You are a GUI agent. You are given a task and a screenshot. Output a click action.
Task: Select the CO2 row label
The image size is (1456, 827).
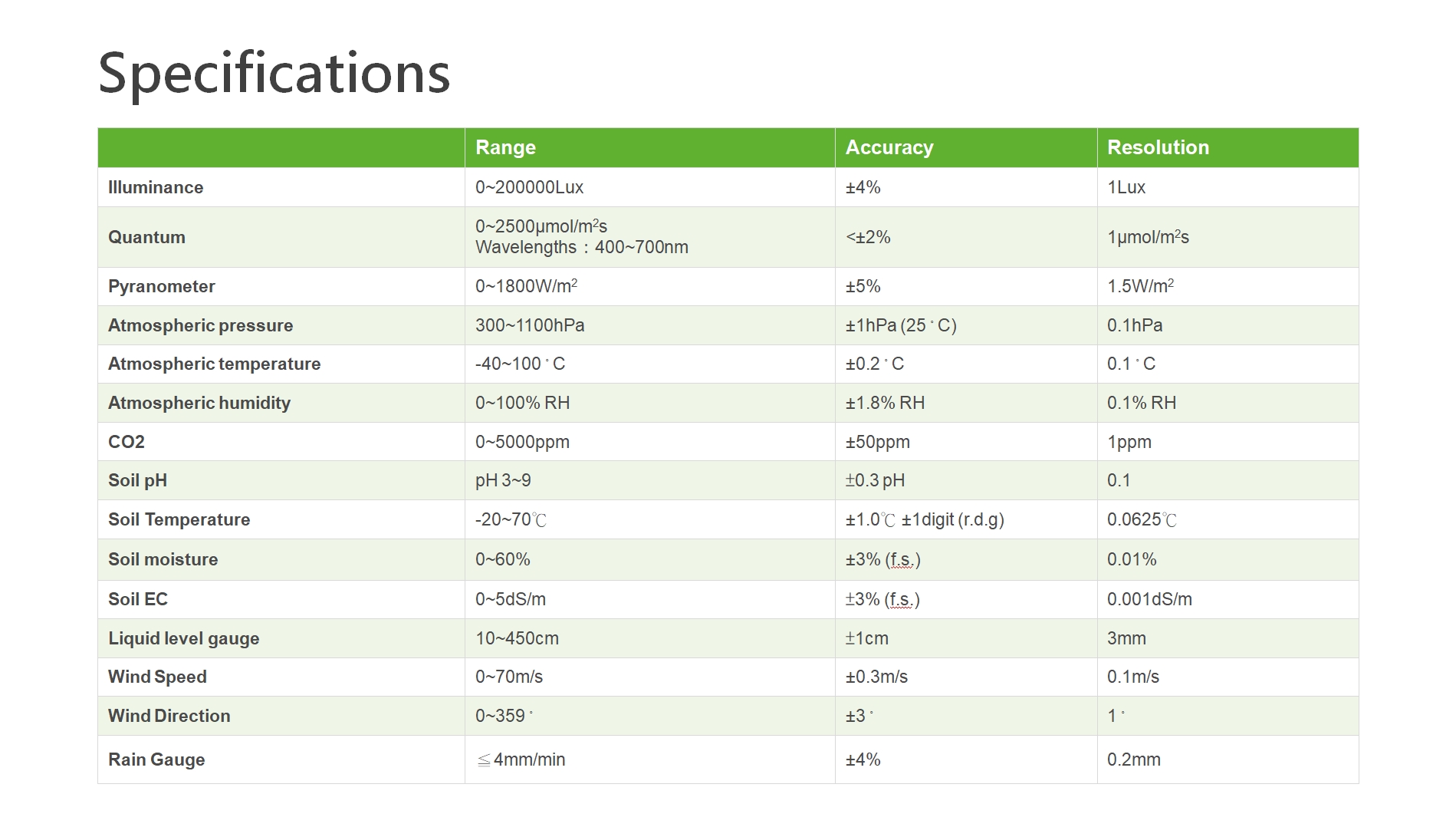coord(127,442)
